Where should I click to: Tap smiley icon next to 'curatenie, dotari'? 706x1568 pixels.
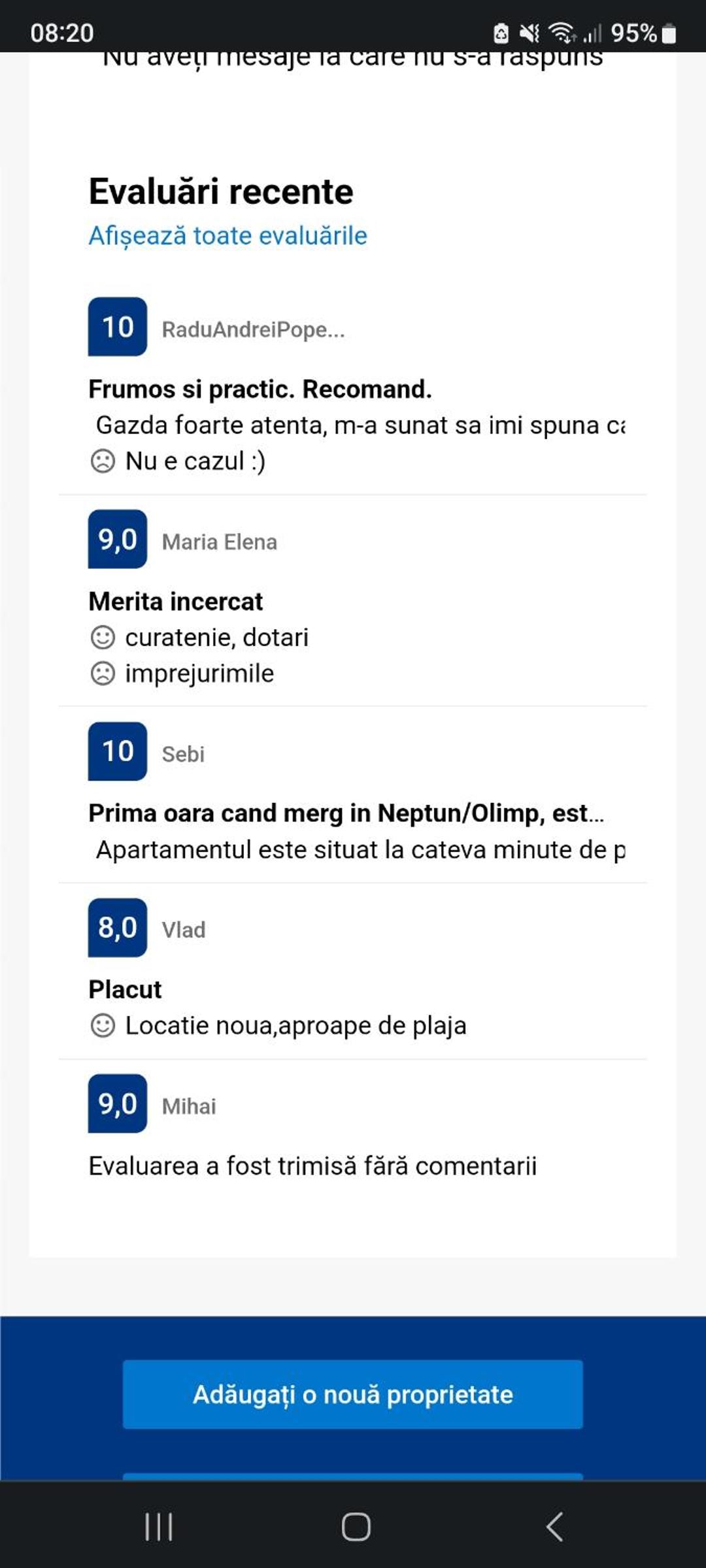click(103, 637)
